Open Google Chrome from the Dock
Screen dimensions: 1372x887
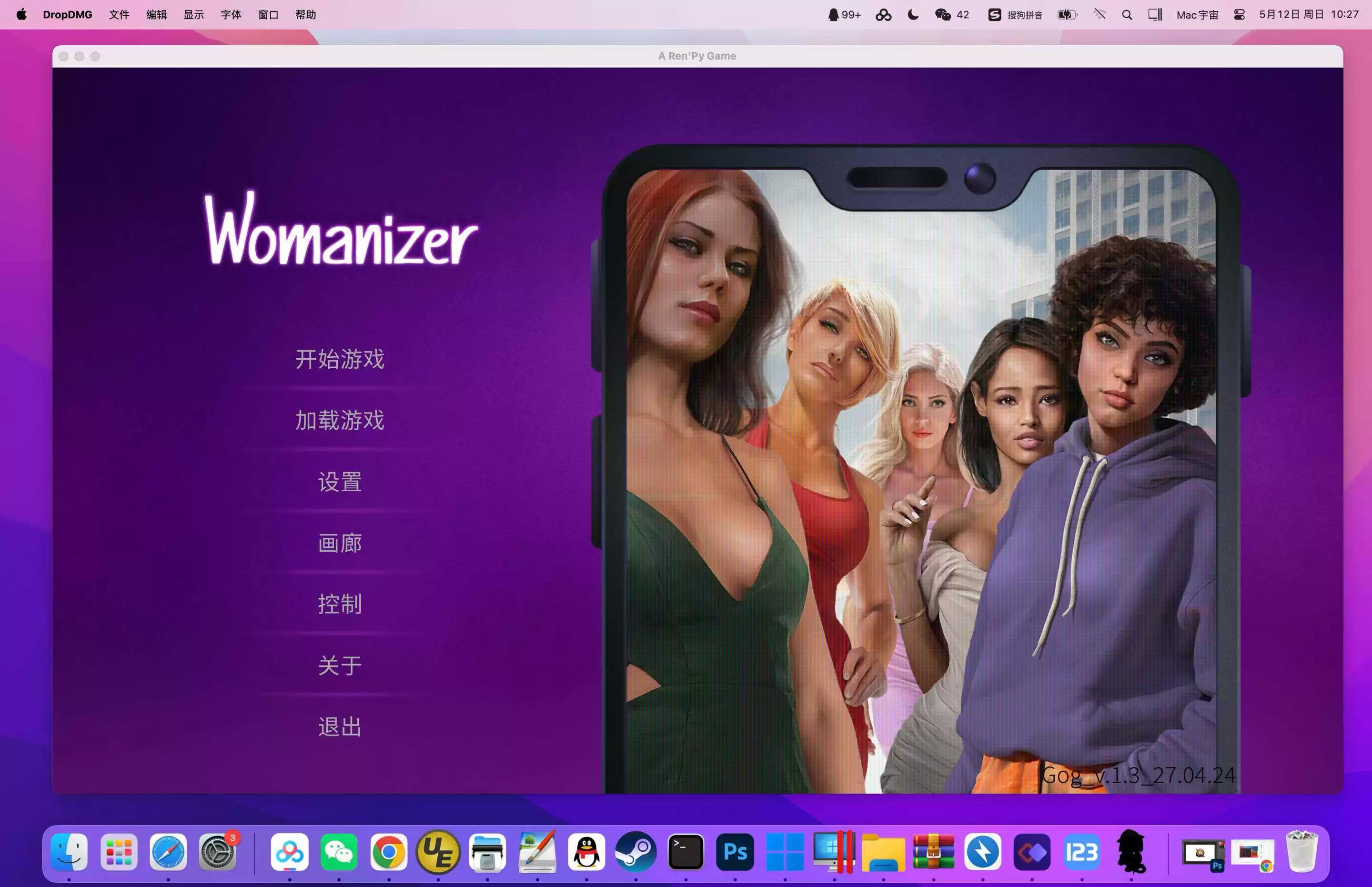(x=388, y=852)
